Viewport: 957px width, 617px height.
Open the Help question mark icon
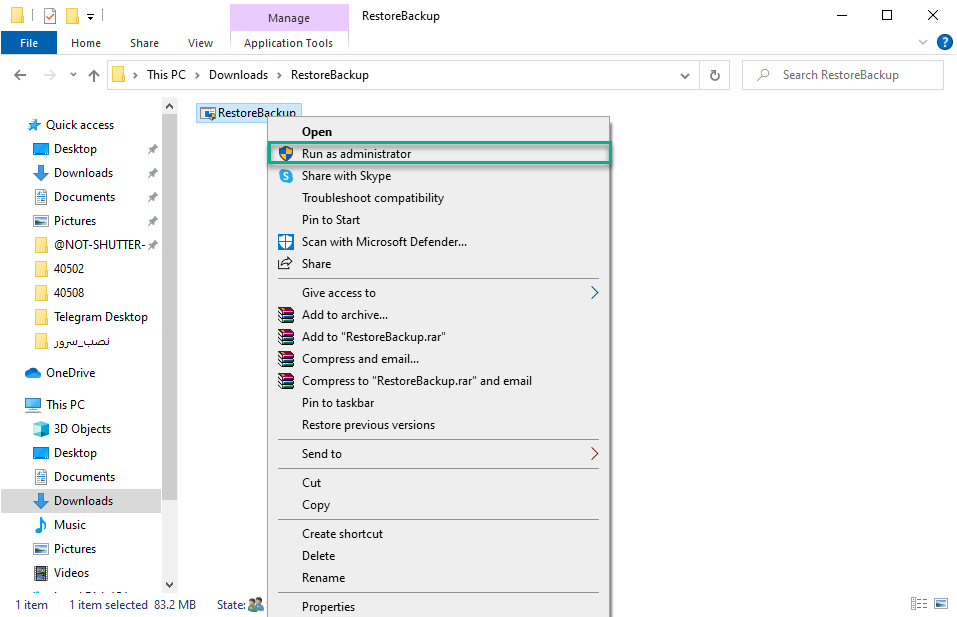(x=945, y=42)
